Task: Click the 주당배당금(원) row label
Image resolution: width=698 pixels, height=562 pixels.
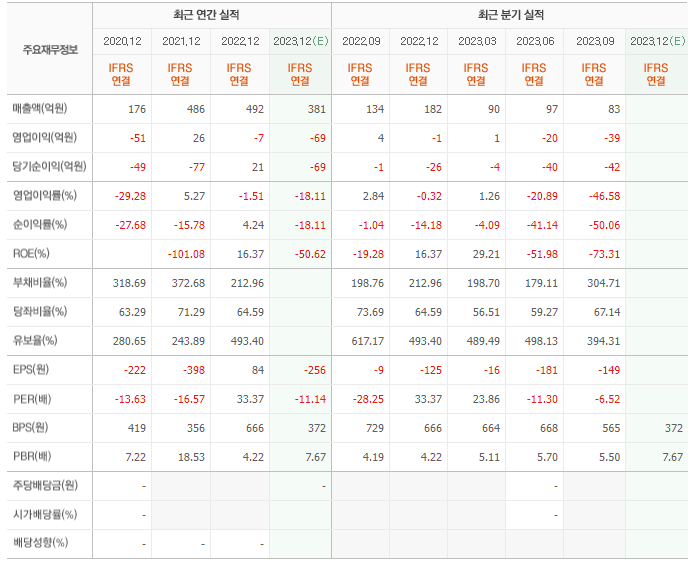Action: tap(45, 485)
